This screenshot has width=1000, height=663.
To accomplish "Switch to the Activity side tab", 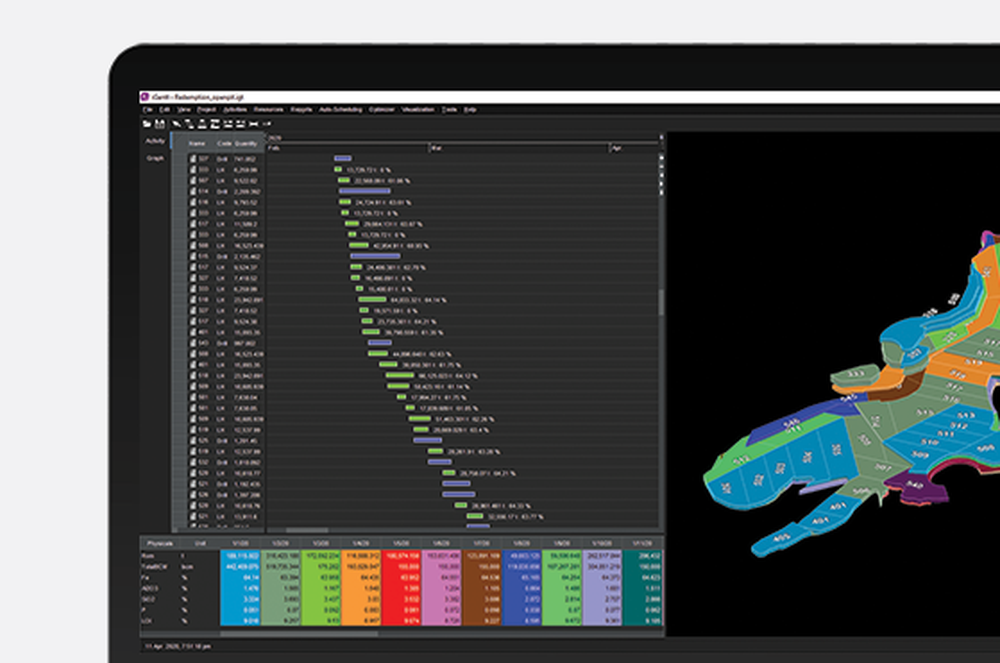I will pyautogui.click(x=155, y=142).
